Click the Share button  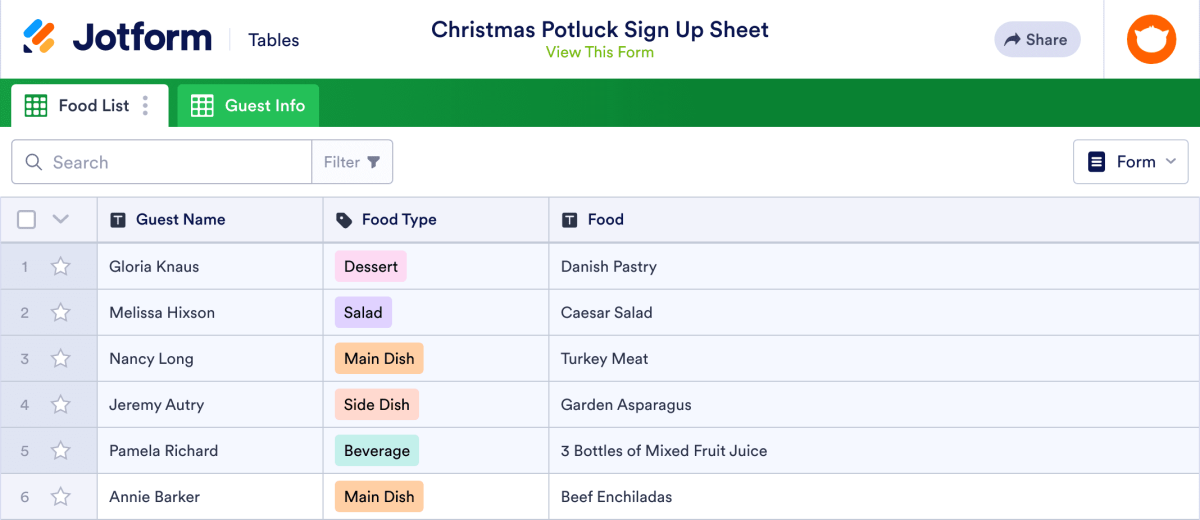tap(1037, 39)
